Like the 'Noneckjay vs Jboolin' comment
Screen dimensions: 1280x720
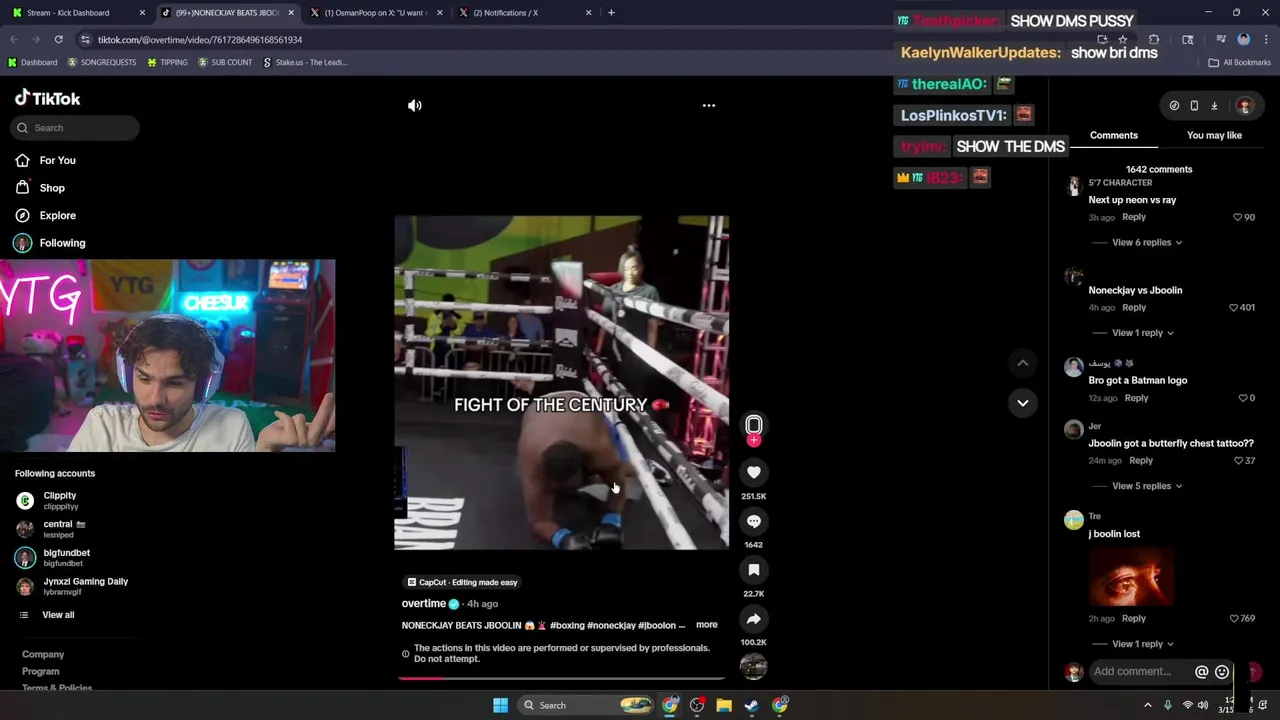click(1234, 308)
